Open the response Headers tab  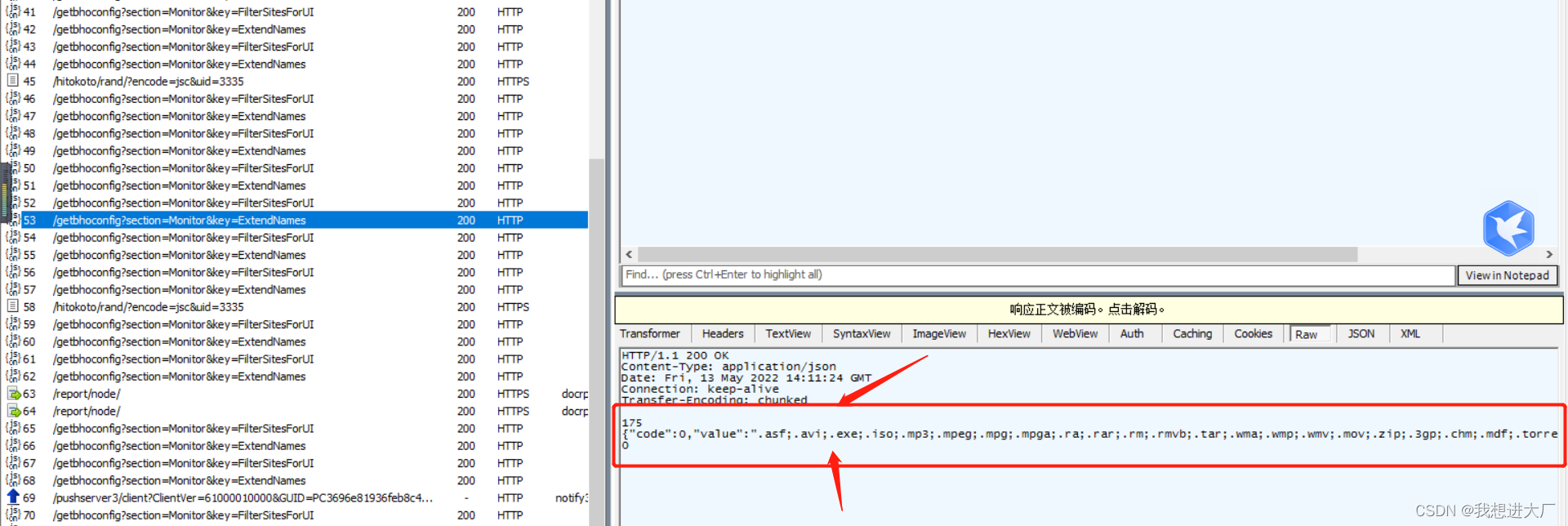click(723, 333)
